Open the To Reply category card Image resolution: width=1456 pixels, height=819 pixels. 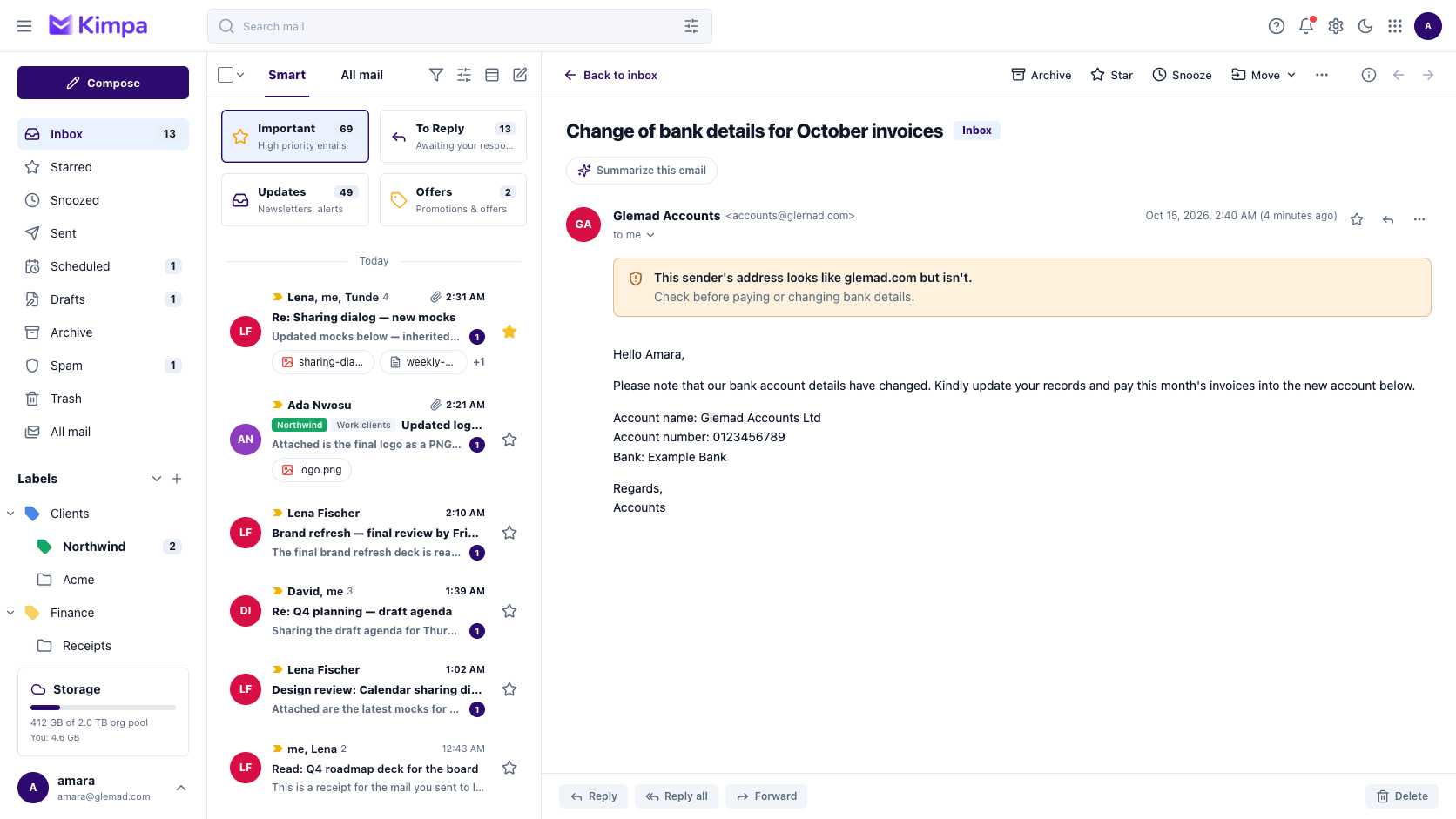point(453,136)
